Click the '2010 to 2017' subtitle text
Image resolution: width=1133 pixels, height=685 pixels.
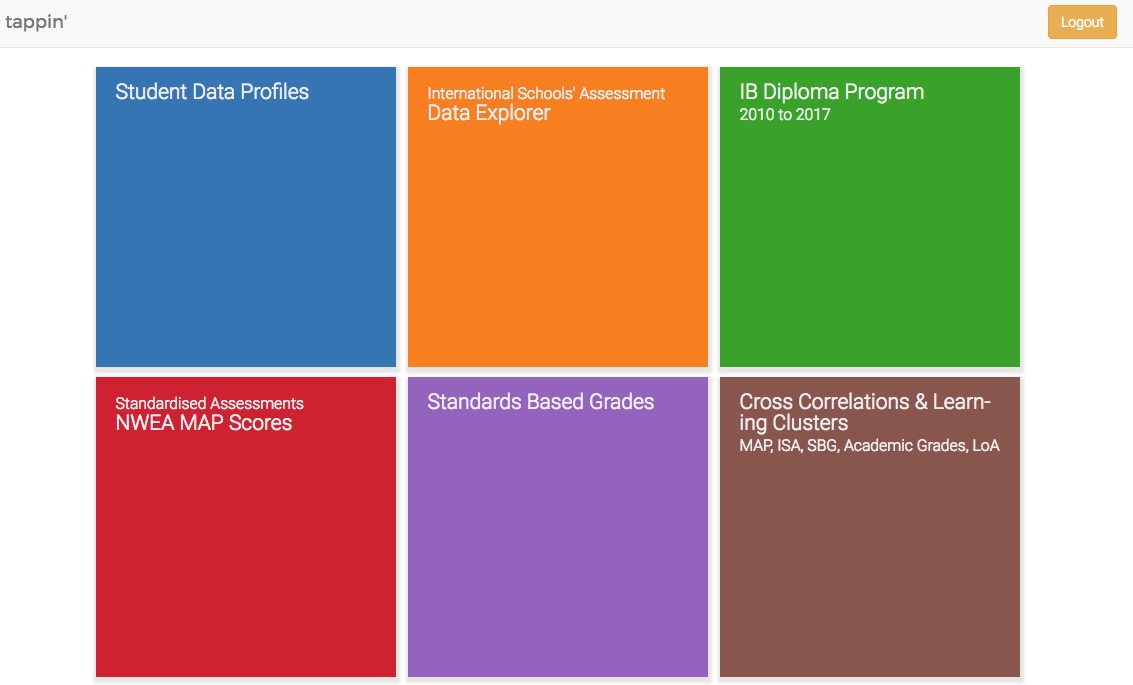[x=783, y=114]
